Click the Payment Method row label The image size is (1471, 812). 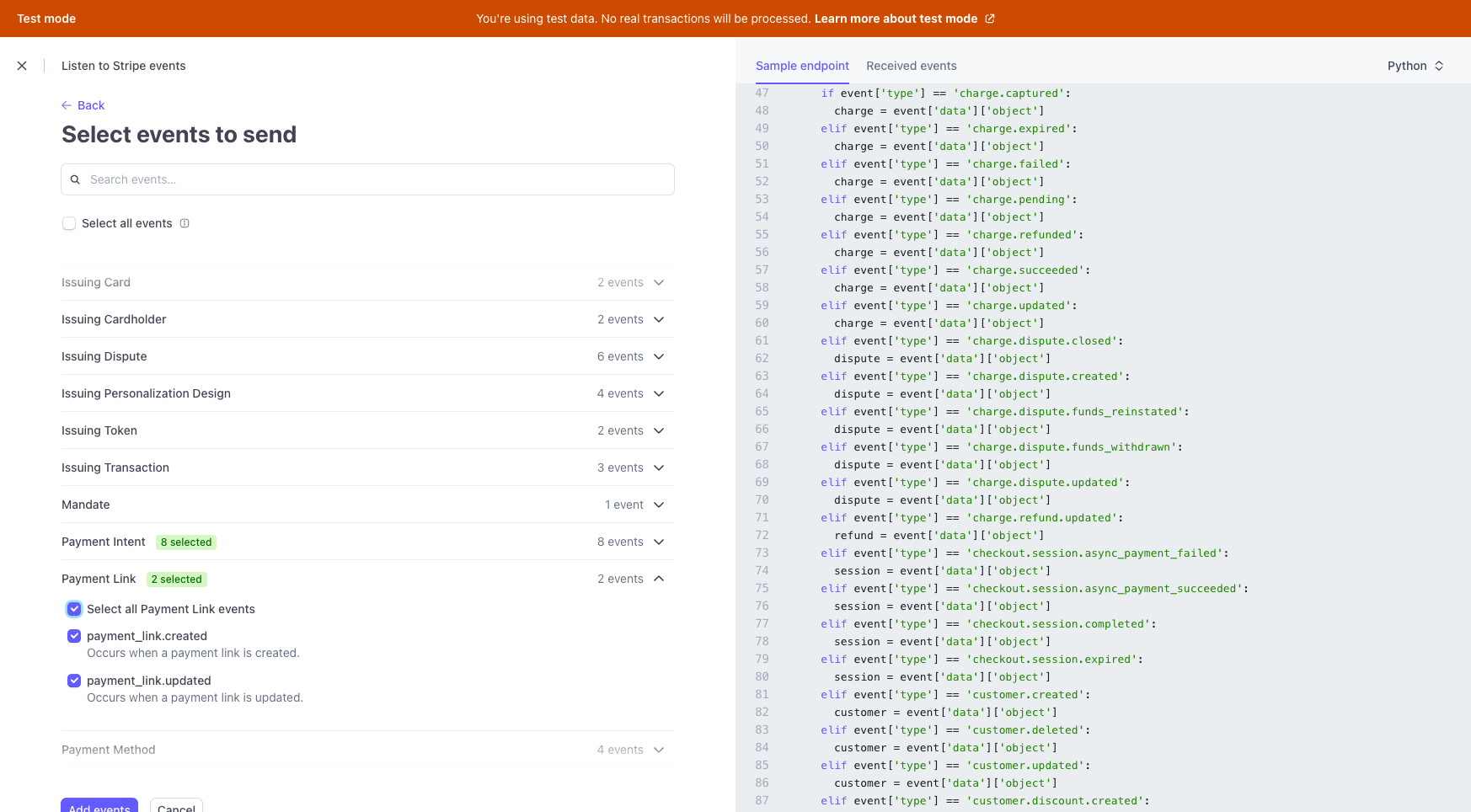[x=109, y=750]
